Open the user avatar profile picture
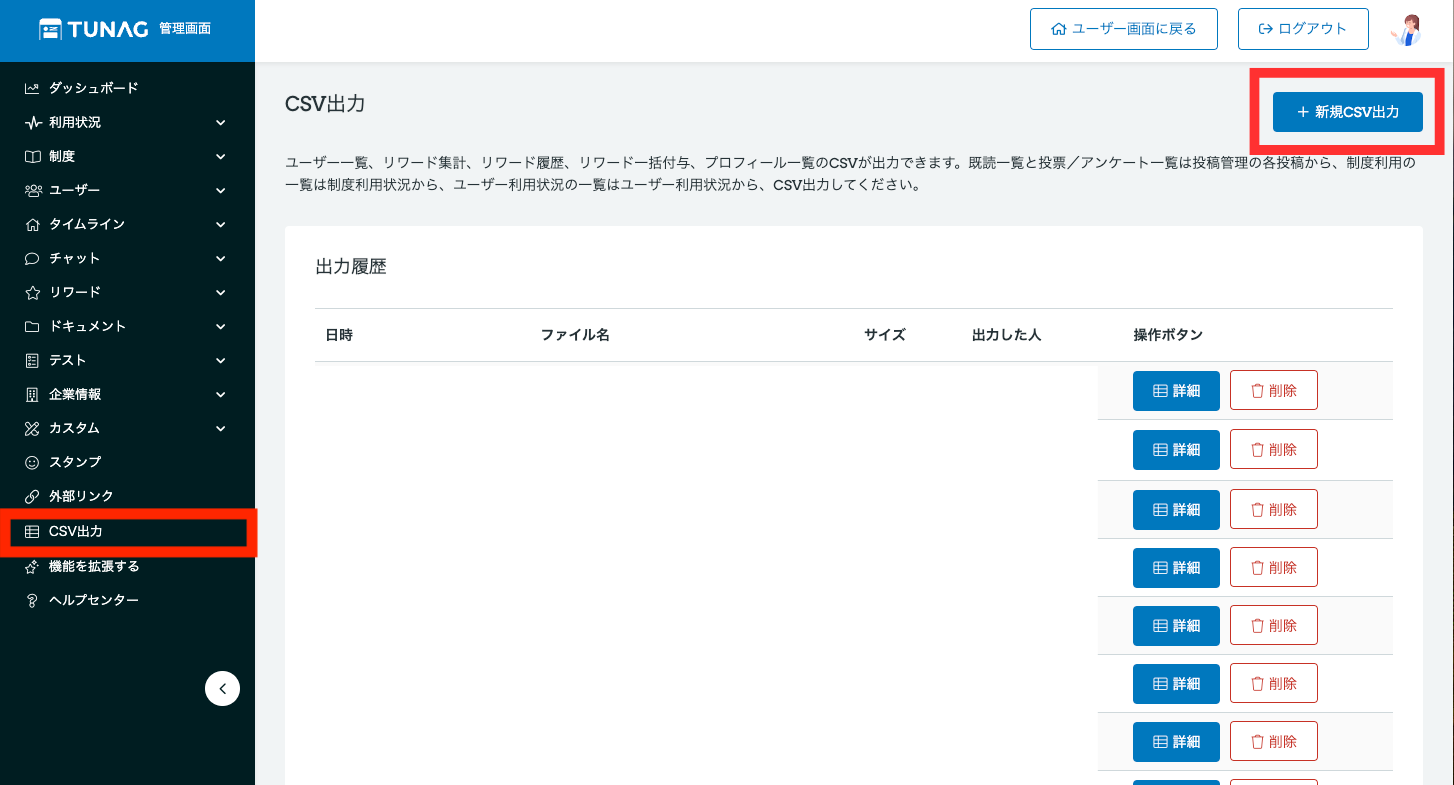1454x785 pixels. point(1406,29)
